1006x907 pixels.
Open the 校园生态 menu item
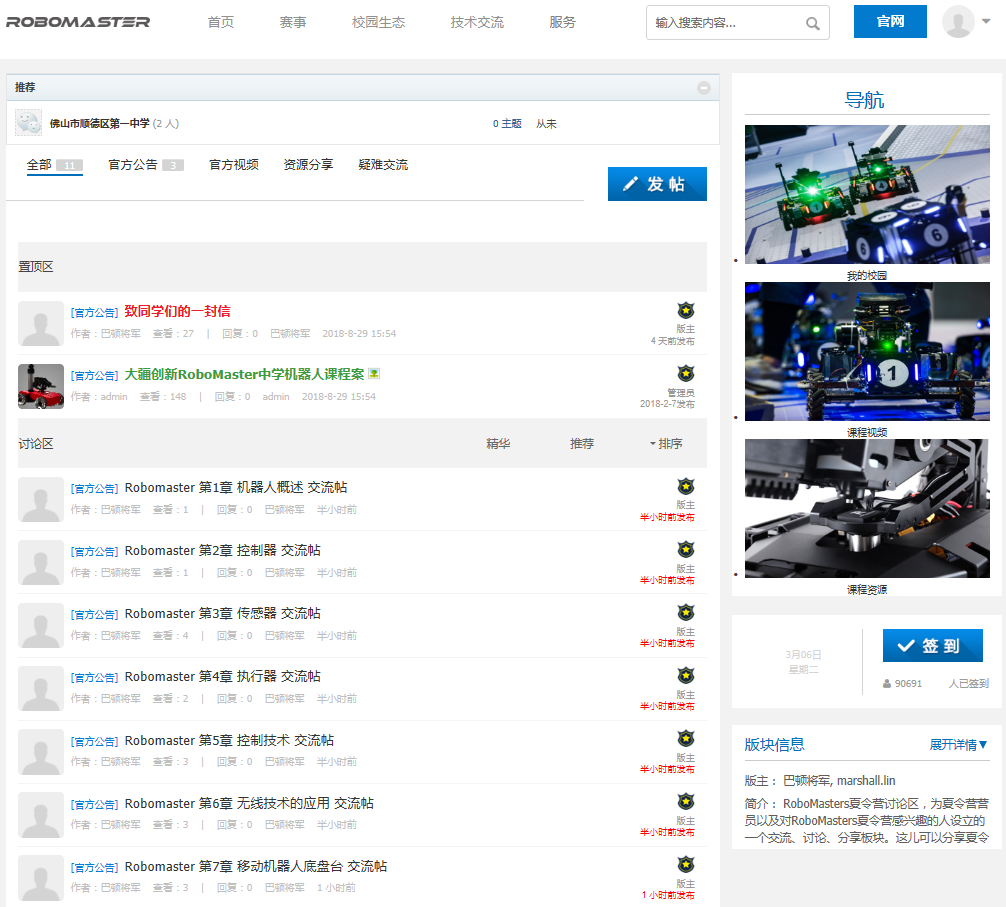379,22
